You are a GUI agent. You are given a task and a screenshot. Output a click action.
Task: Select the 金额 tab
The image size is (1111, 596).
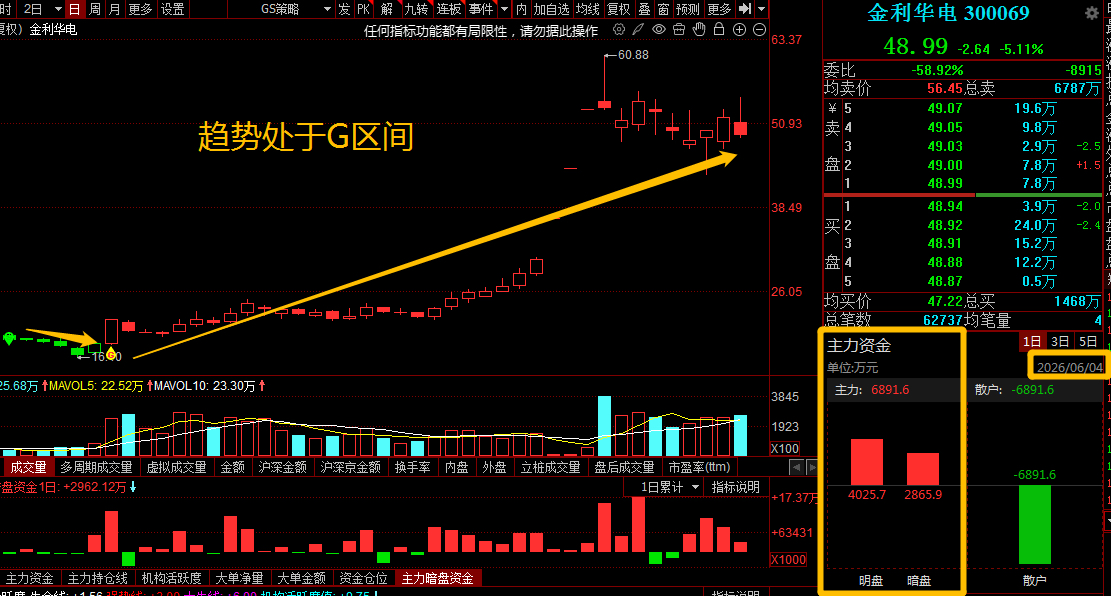232,467
